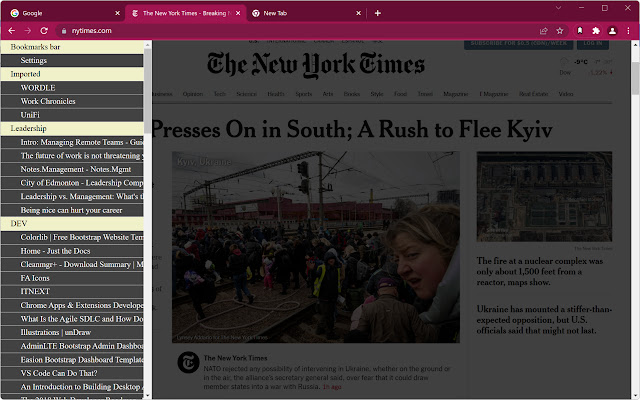The image size is (640, 400).
Task: Open the FA Icons bookmark
Action: [72, 278]
